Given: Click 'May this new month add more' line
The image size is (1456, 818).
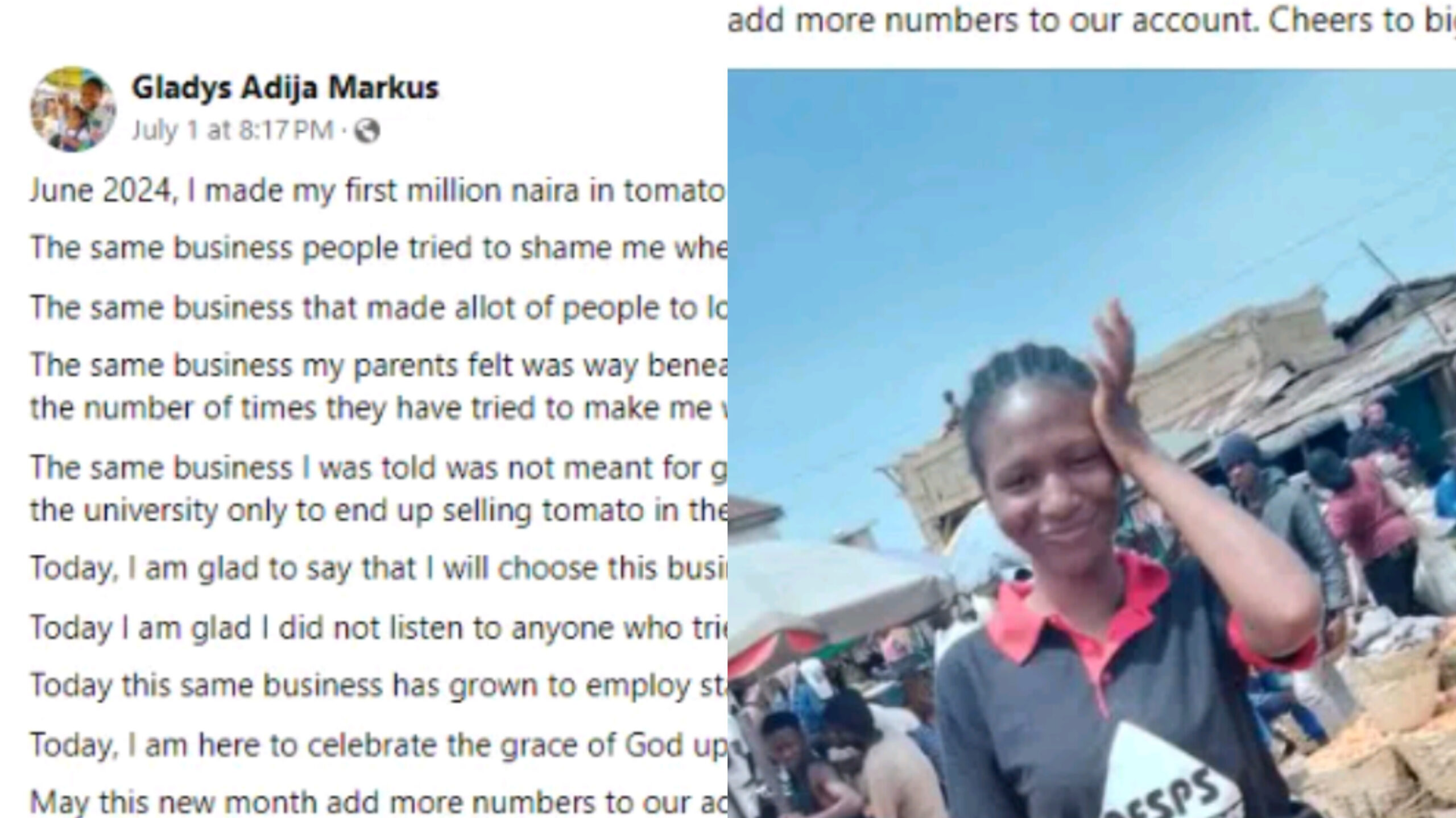Looking at the screenshot, I should tap(378, 803).
